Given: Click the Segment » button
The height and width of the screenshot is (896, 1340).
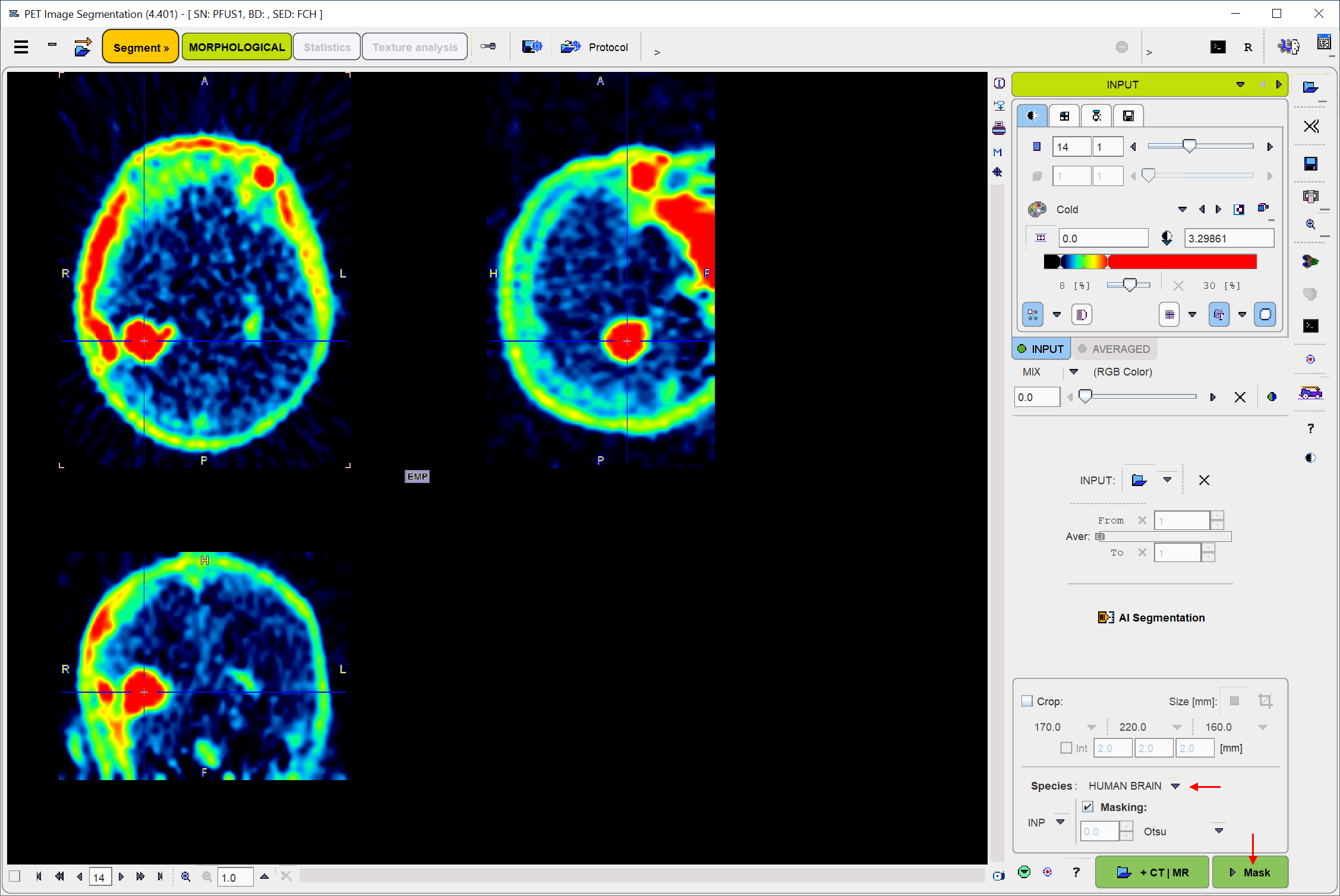Looking at the screenshot, I should point(141,47).
